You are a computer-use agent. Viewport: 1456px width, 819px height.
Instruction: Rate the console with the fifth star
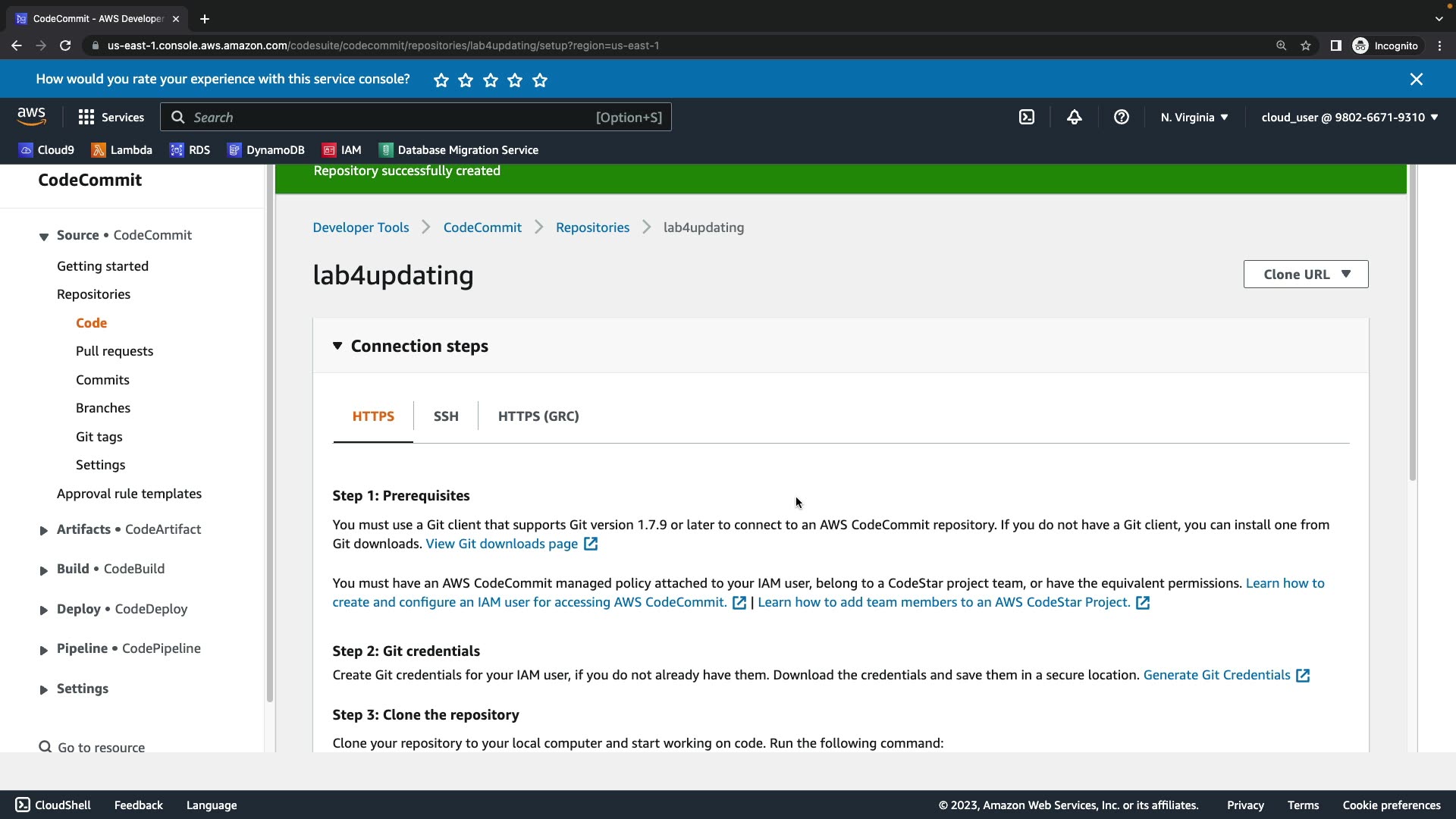pyautogui.click(x=540, y=80)
